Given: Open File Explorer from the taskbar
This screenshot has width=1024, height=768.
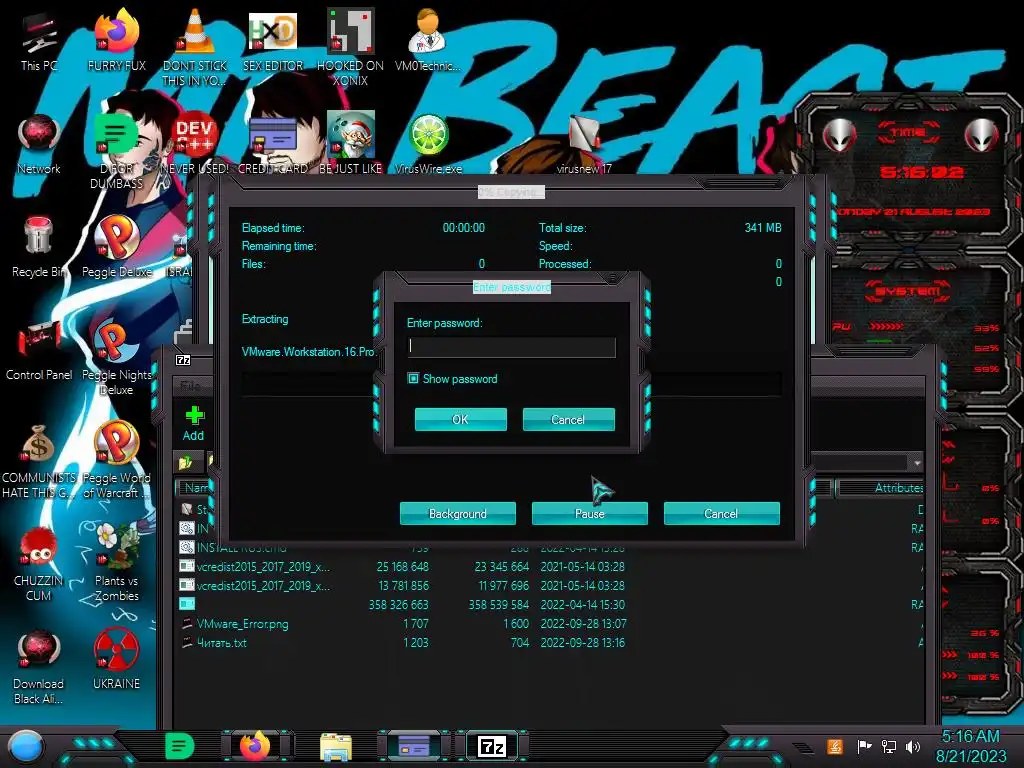Looking at the screenshot, I should [336, 747].
